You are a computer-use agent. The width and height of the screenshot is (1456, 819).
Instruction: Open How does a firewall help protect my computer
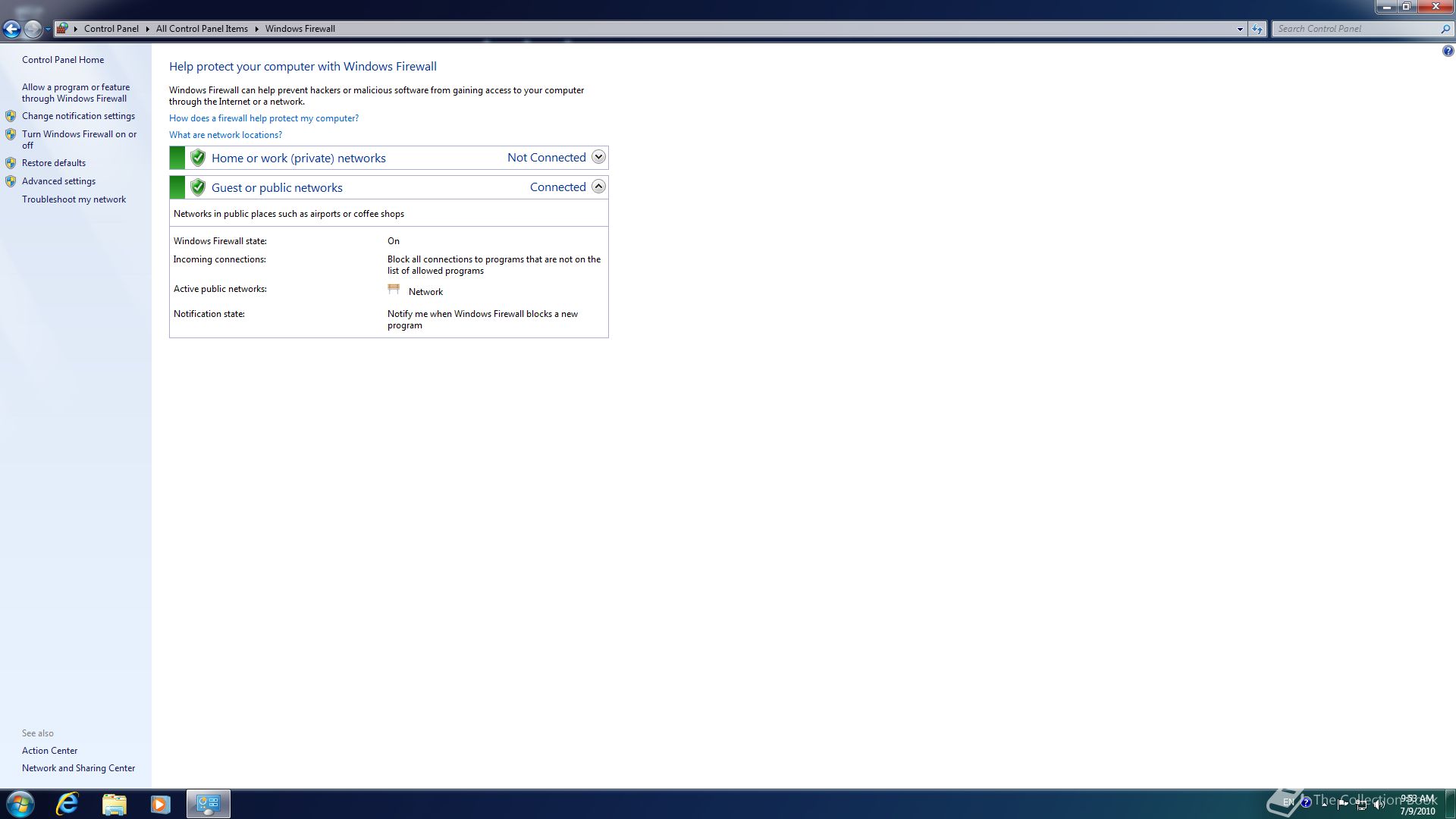tap(264, 118)
